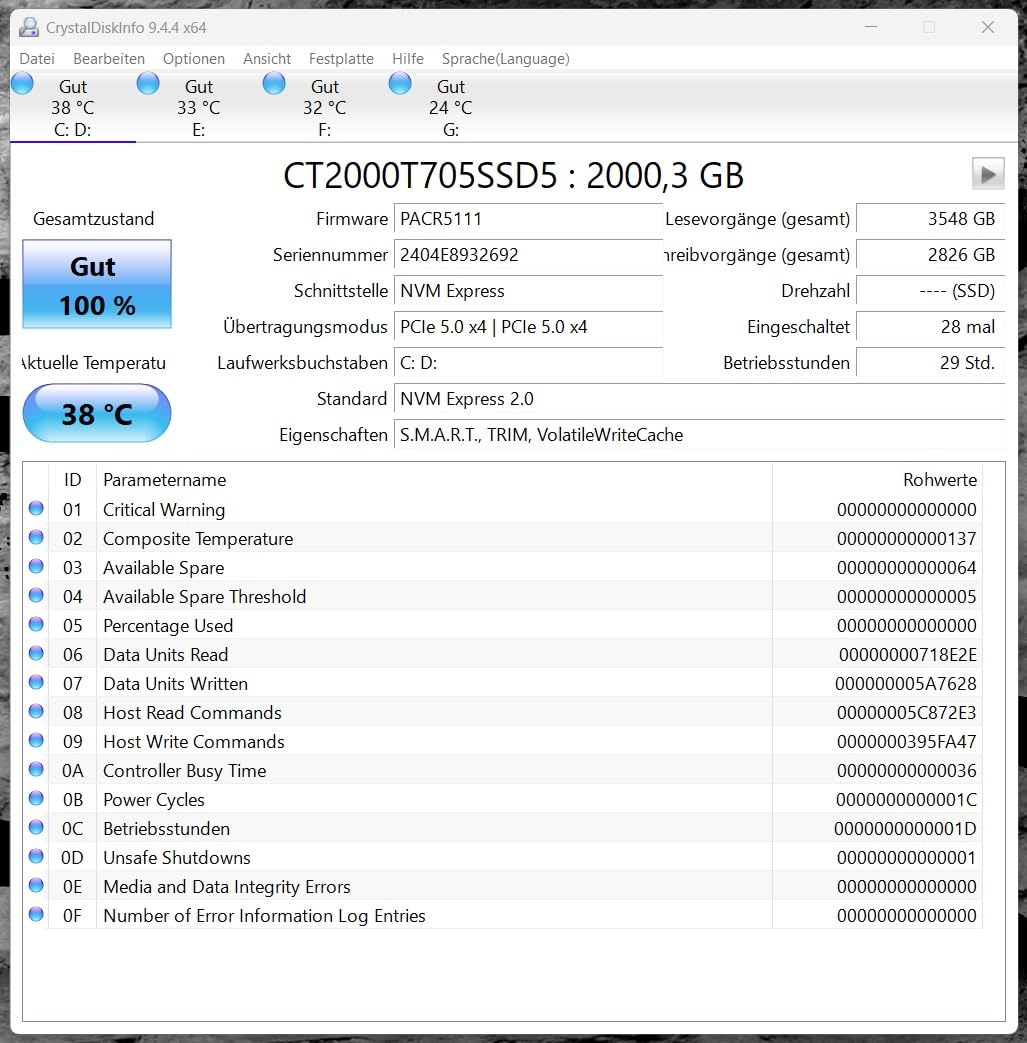Screen dimensions: 1027x1043
Task: Click the Standard field NVM Express 2.0
Action: pos(699,398)
